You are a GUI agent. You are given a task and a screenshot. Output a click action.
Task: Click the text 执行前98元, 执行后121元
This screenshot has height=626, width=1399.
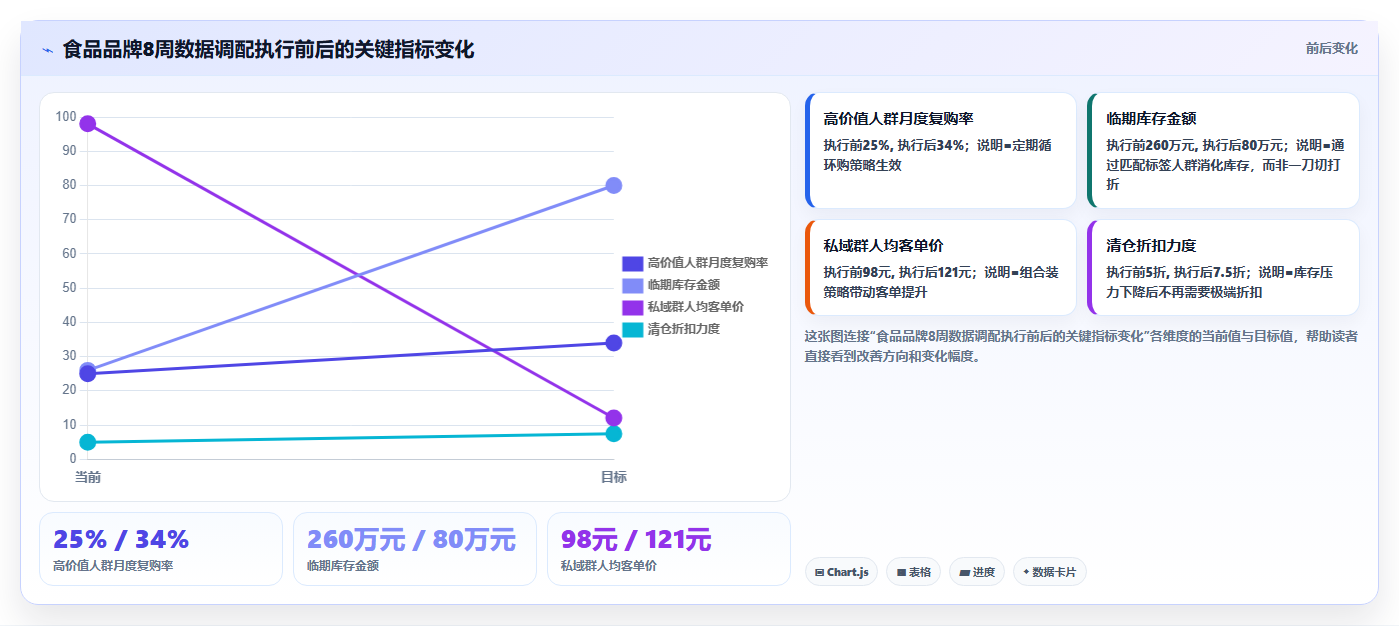[x=900, y=272]
